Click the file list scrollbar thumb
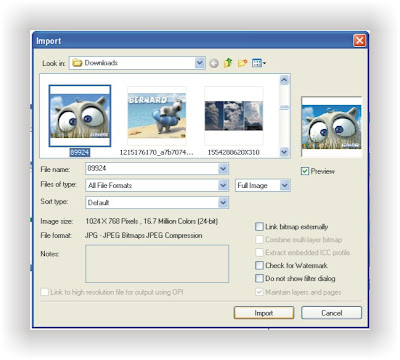The width and height of the screenshot is (400, 360). (284, 108)
